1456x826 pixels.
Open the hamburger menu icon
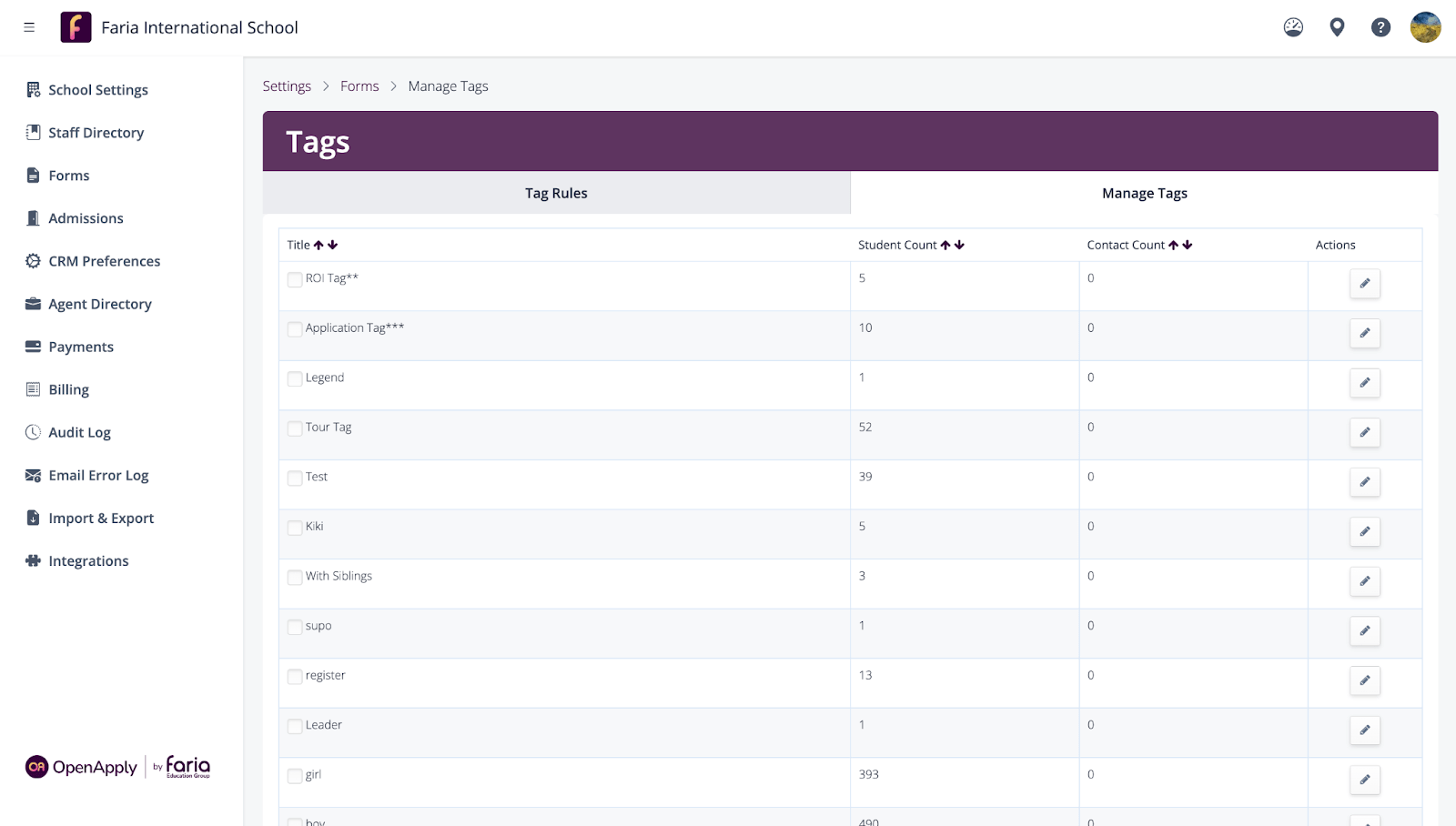pyautogui.click(x=29, y=27)
